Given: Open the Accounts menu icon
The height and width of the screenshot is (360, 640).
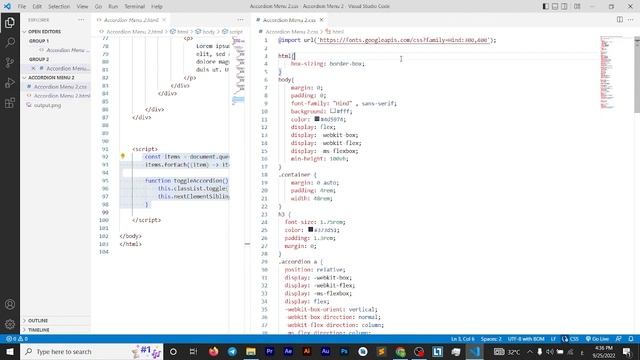Looking at the screenshot, I should (x=10, y=304).
